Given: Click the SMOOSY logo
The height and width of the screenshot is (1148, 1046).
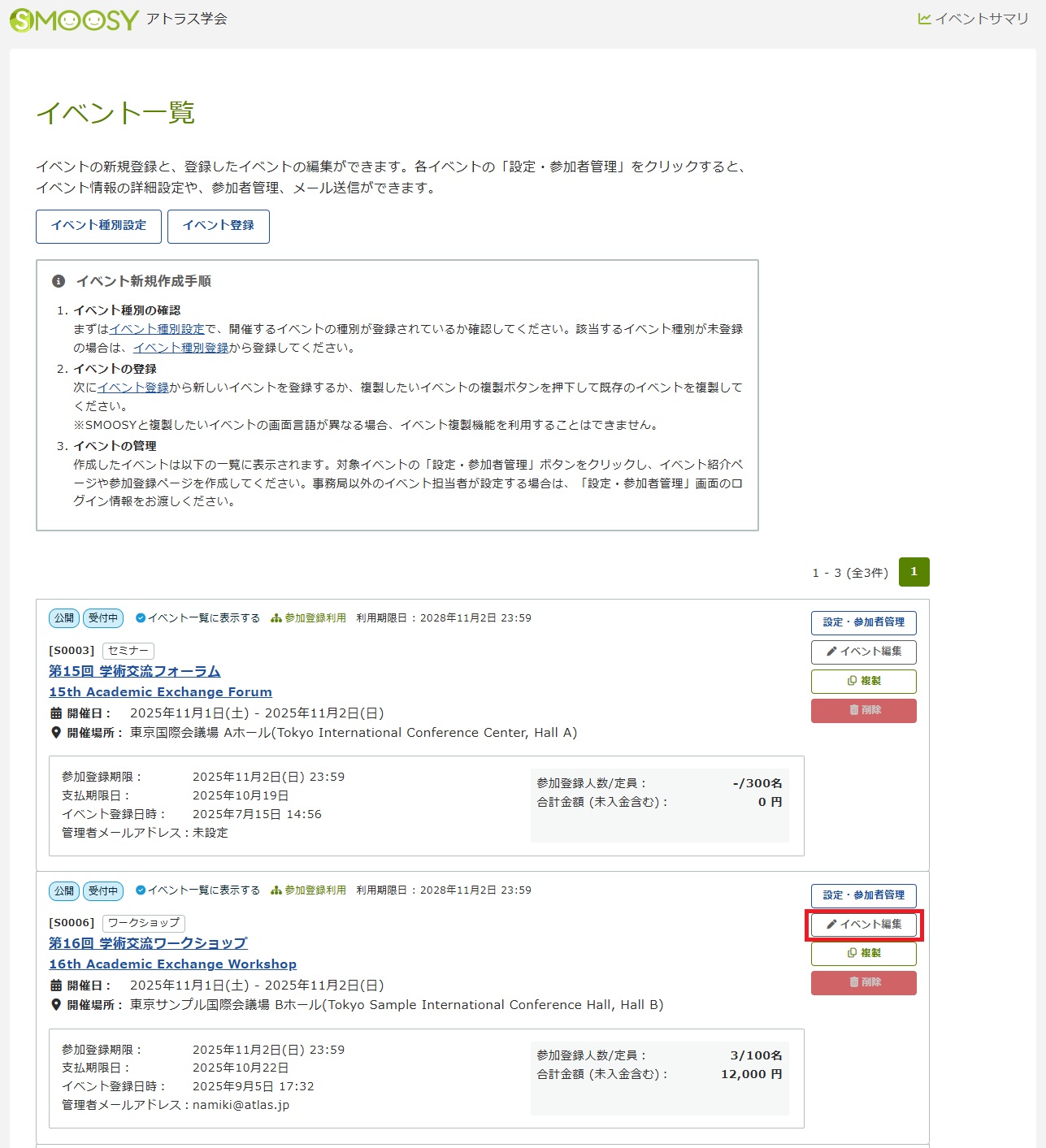Looking at the screenshot, I should tap(74, 19).
